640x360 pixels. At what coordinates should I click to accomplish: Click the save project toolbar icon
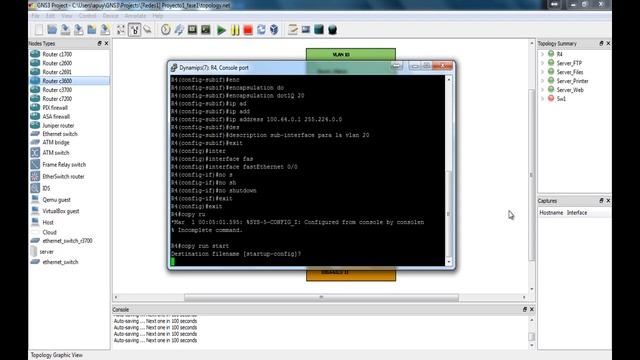[65, 30]
